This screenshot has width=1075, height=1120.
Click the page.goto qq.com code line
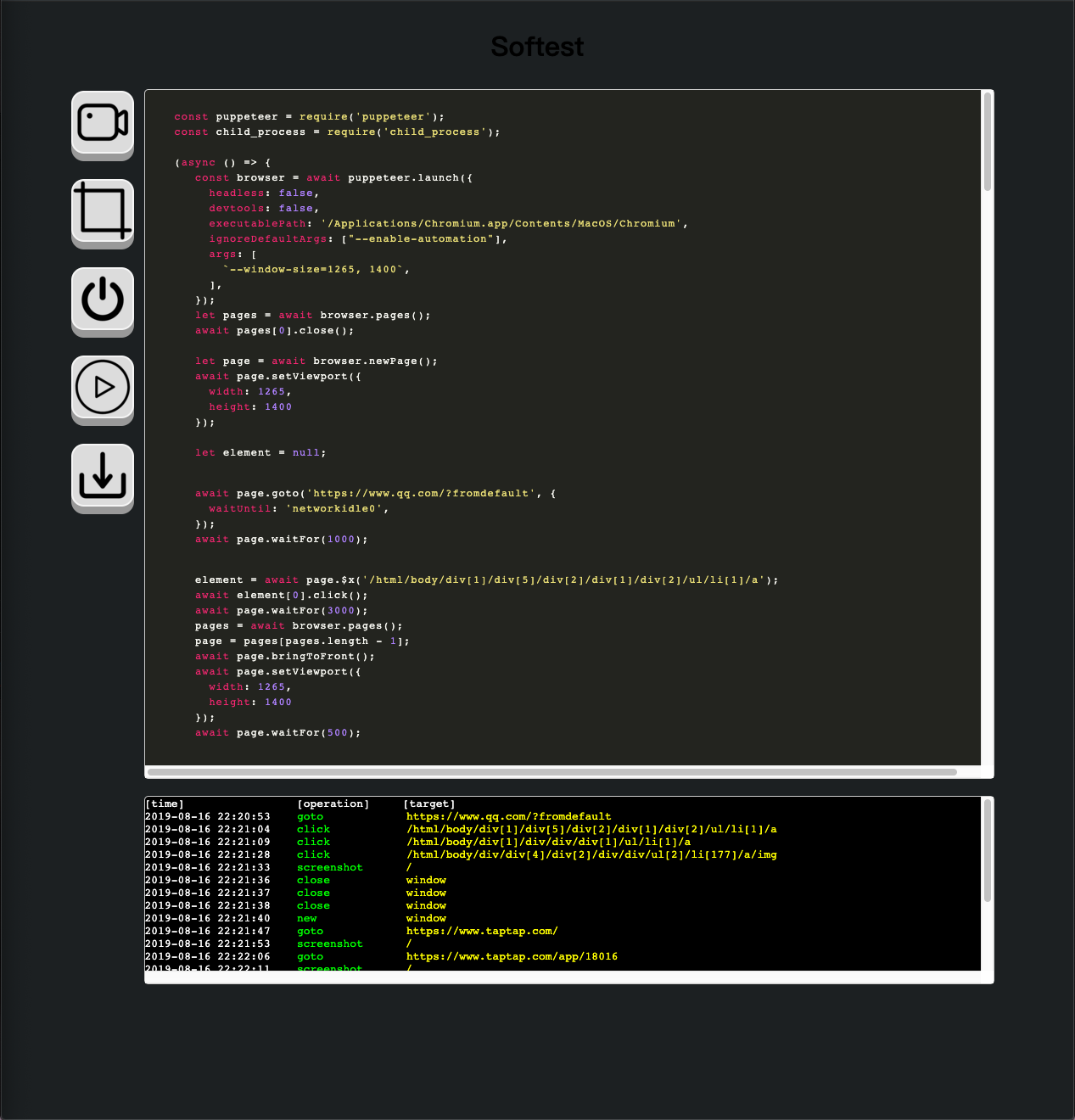click(x=376, y=494)
